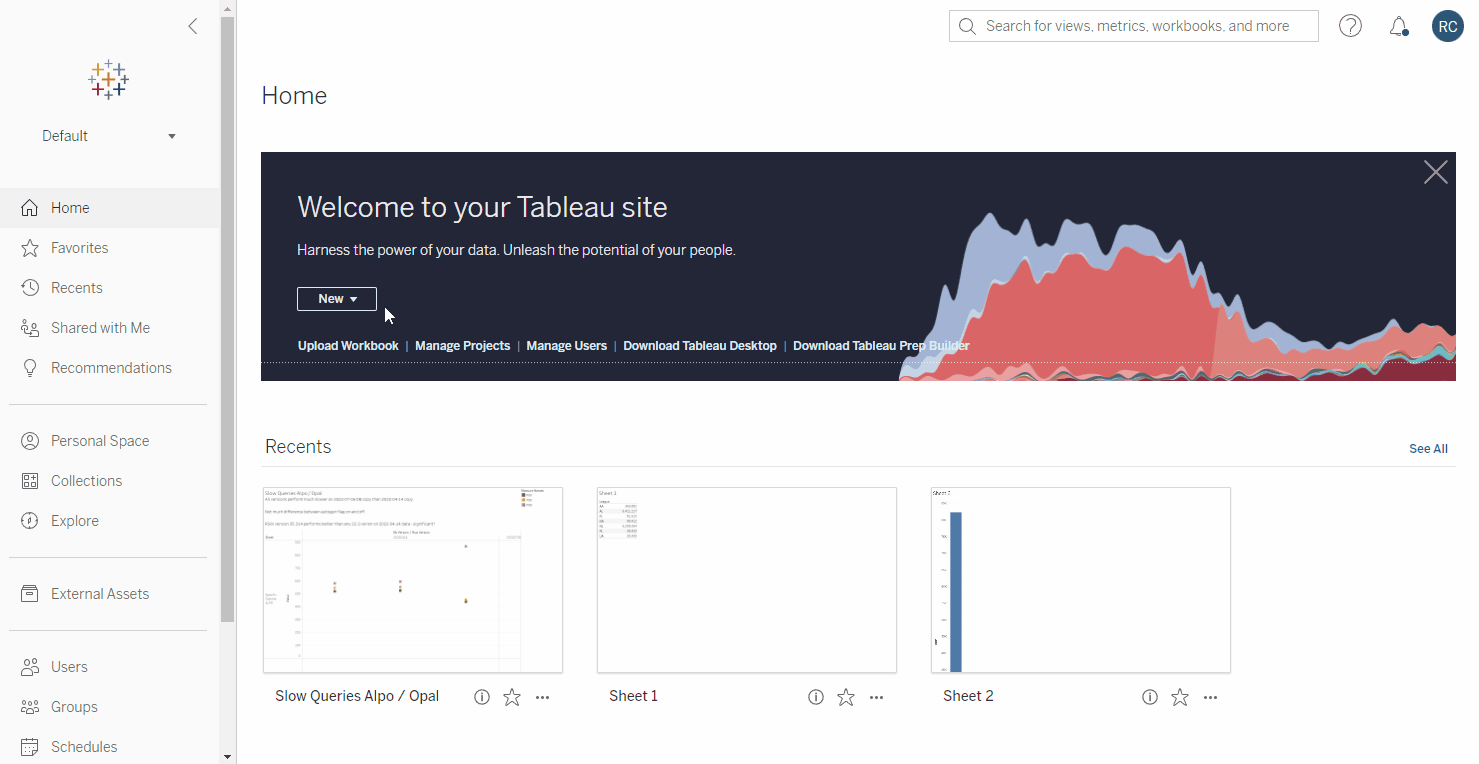
Task: Click Manage Users link
Action: pyautogui.click(x=566, y=346)
